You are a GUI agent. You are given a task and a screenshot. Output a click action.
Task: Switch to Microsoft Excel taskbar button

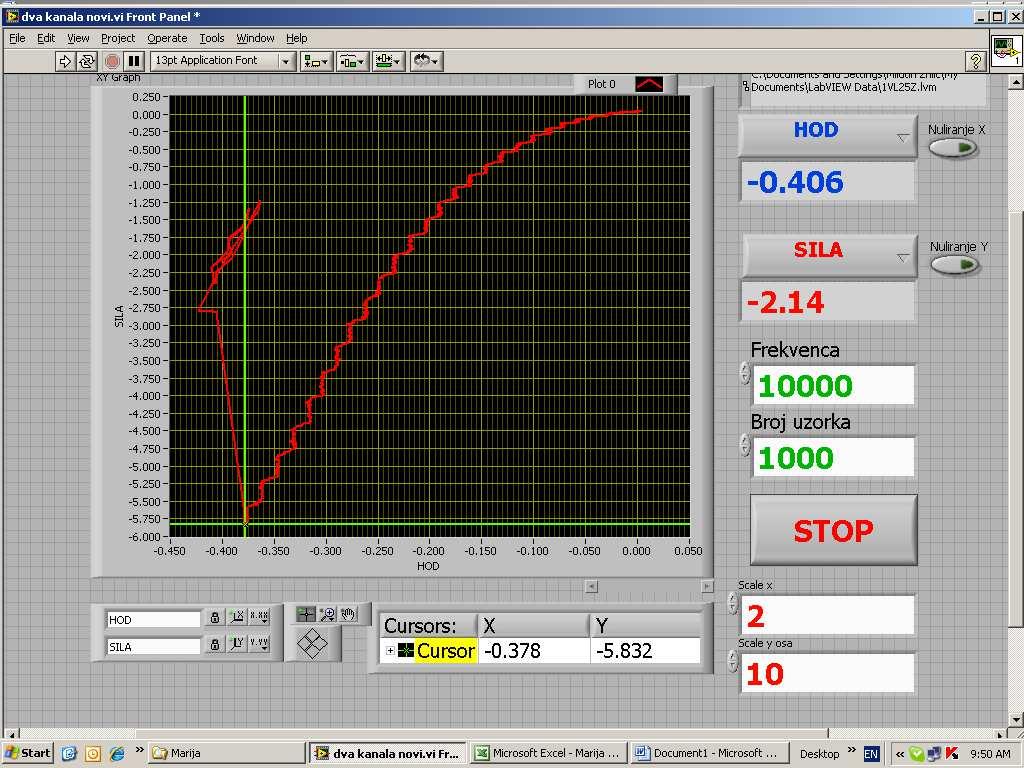pyautogui.click(x=547, y=753)
